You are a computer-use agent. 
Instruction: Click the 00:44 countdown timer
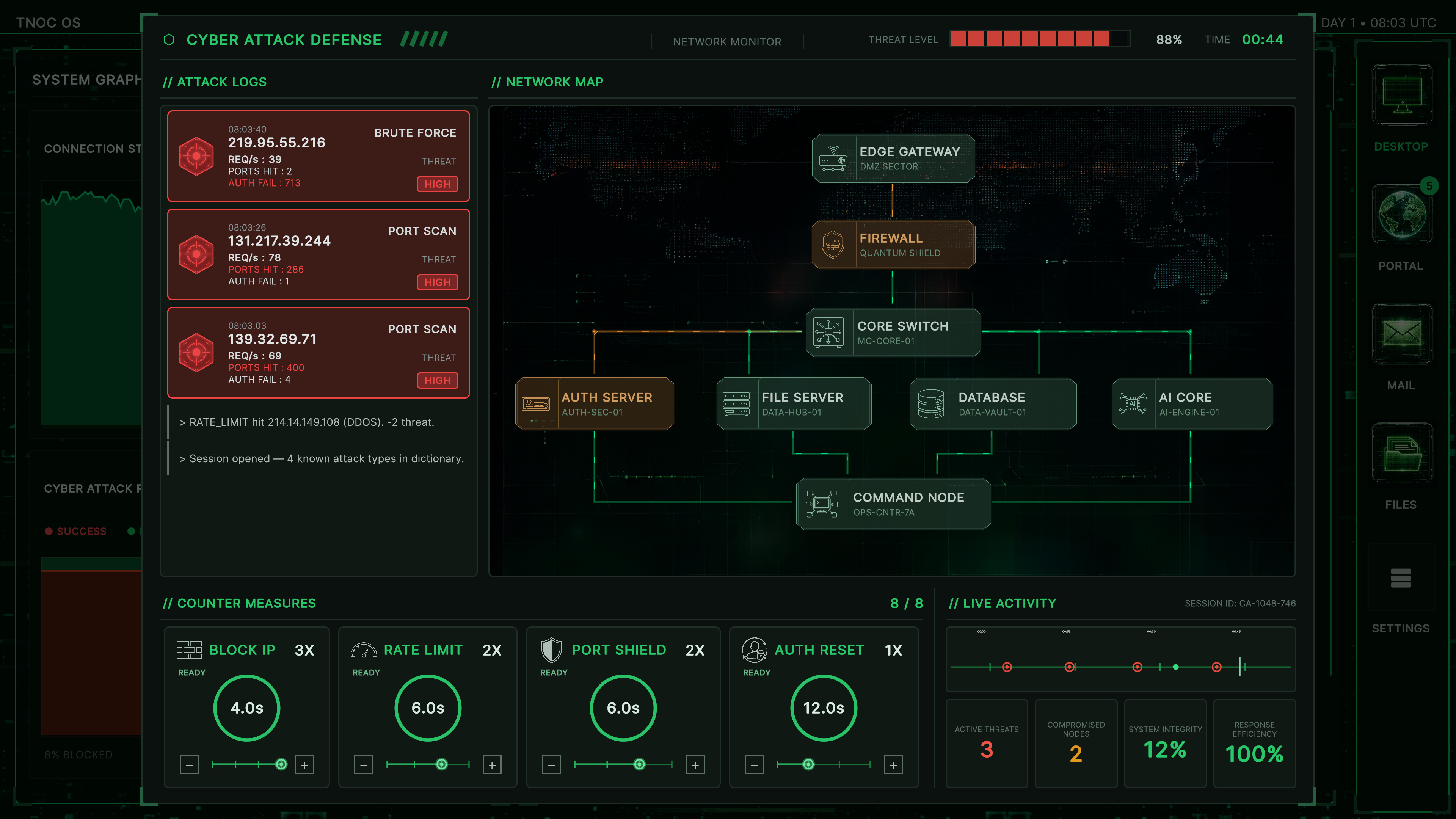(x=1263, y=40)
